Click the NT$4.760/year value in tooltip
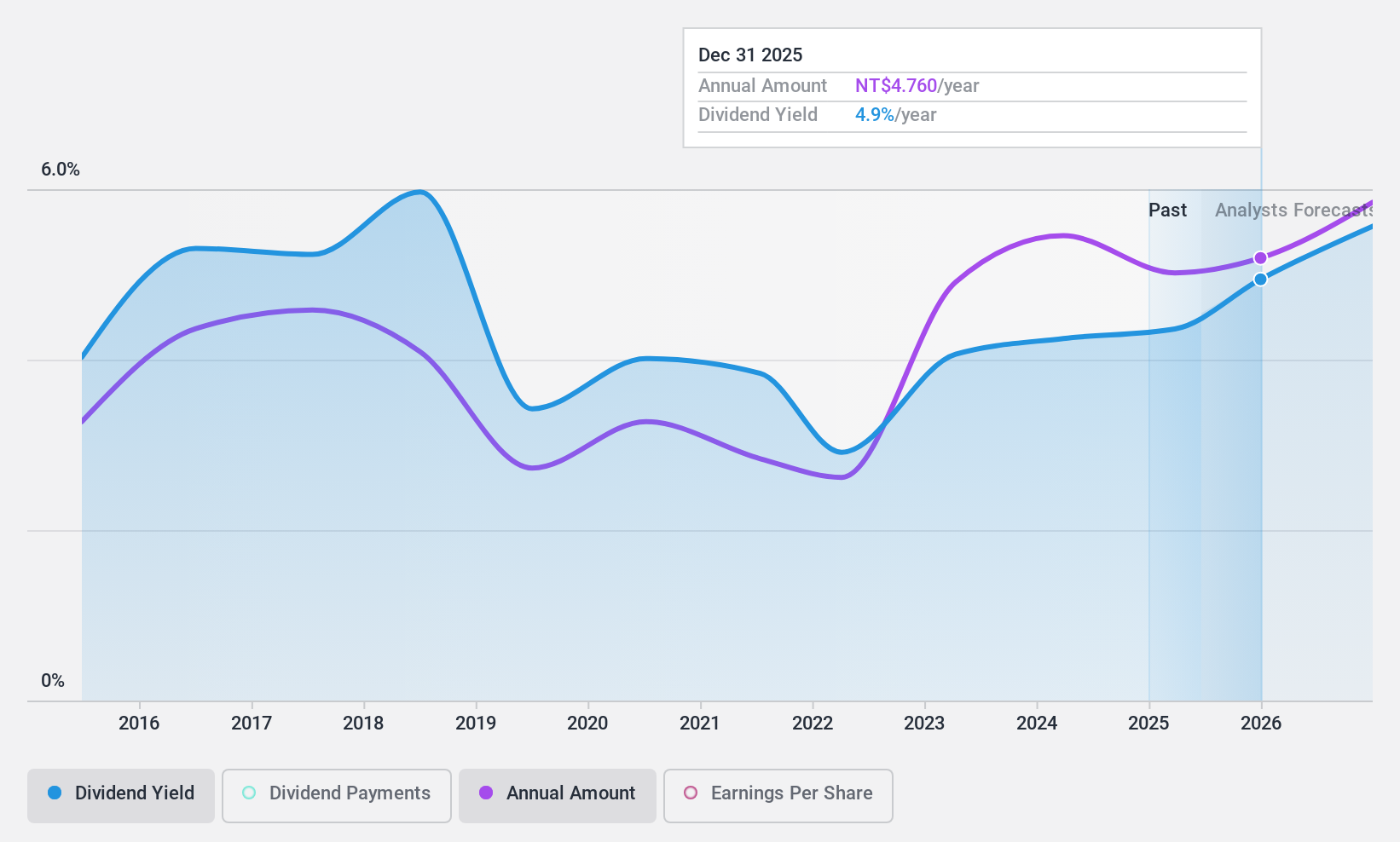1400x842 pixels. pyautogui.click(x=917, y=86)
